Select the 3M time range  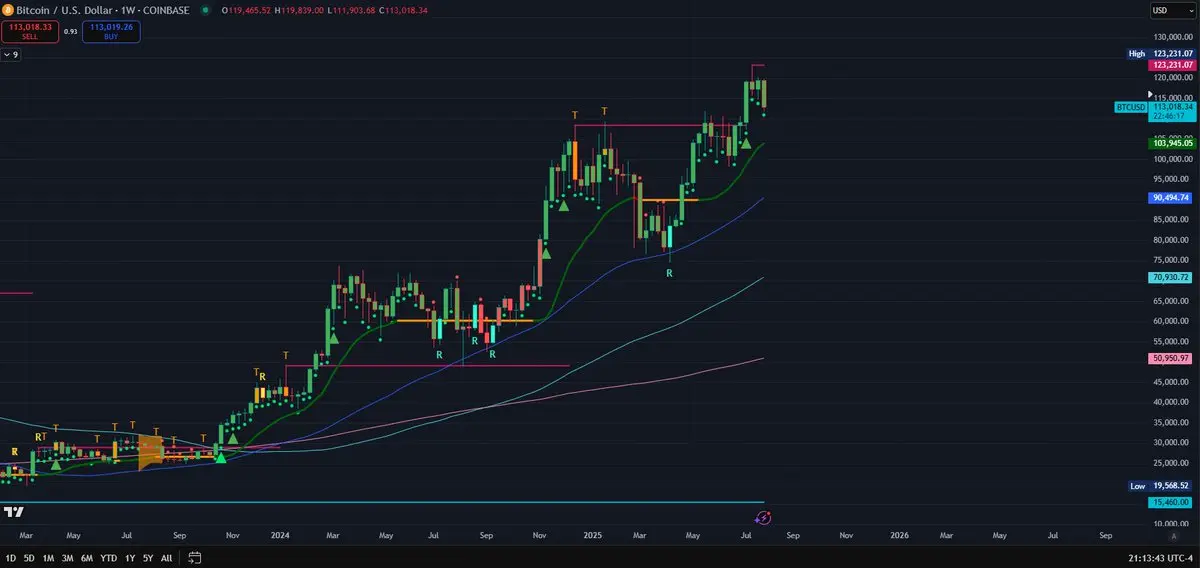pyautogui.click(x=67, y=557)
